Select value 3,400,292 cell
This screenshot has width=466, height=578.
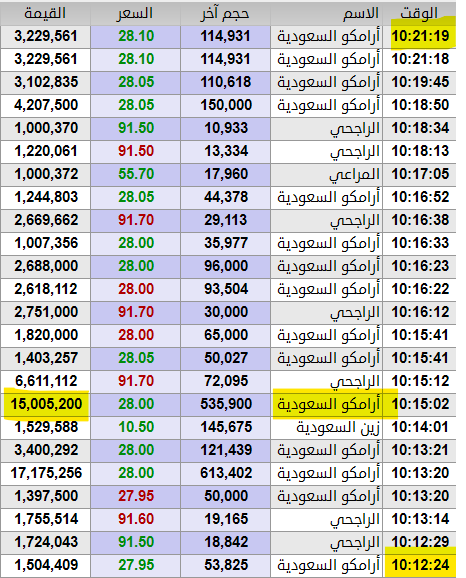click(x=45, y=450)
